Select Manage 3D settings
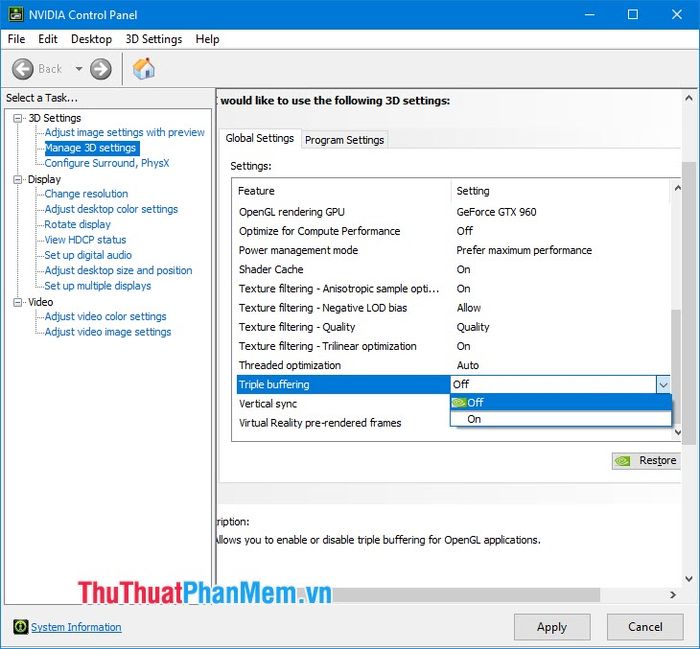The image size is (700, 649). click(x=90, y=148)
